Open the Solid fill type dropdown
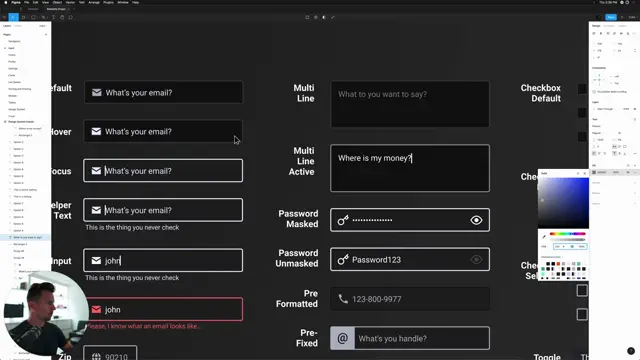640x360 pixels. (x=544, y=173)
